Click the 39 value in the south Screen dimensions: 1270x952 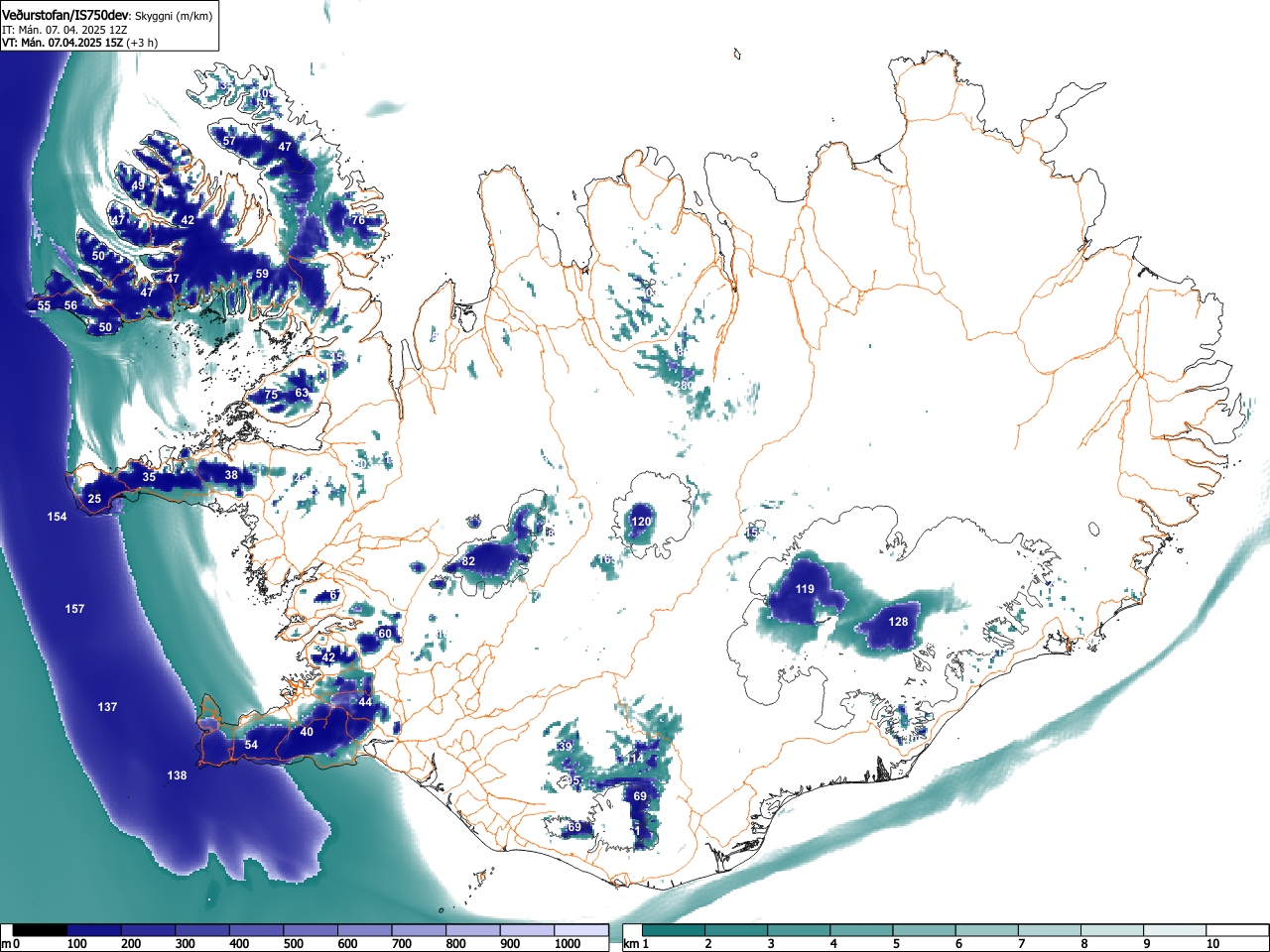(x=566, y=747)
